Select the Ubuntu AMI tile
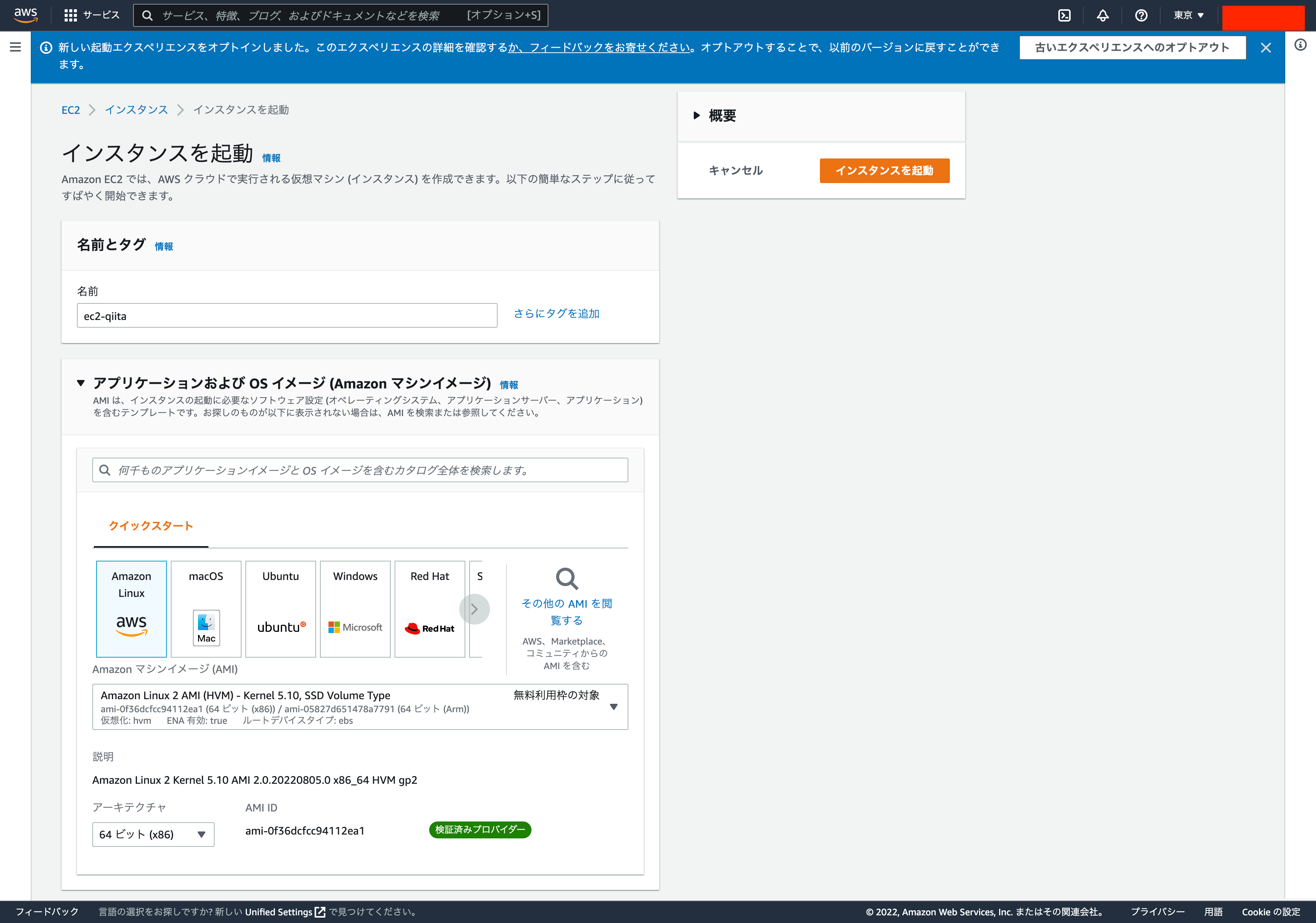1316x923 pixels. click(x=280, y=609)
